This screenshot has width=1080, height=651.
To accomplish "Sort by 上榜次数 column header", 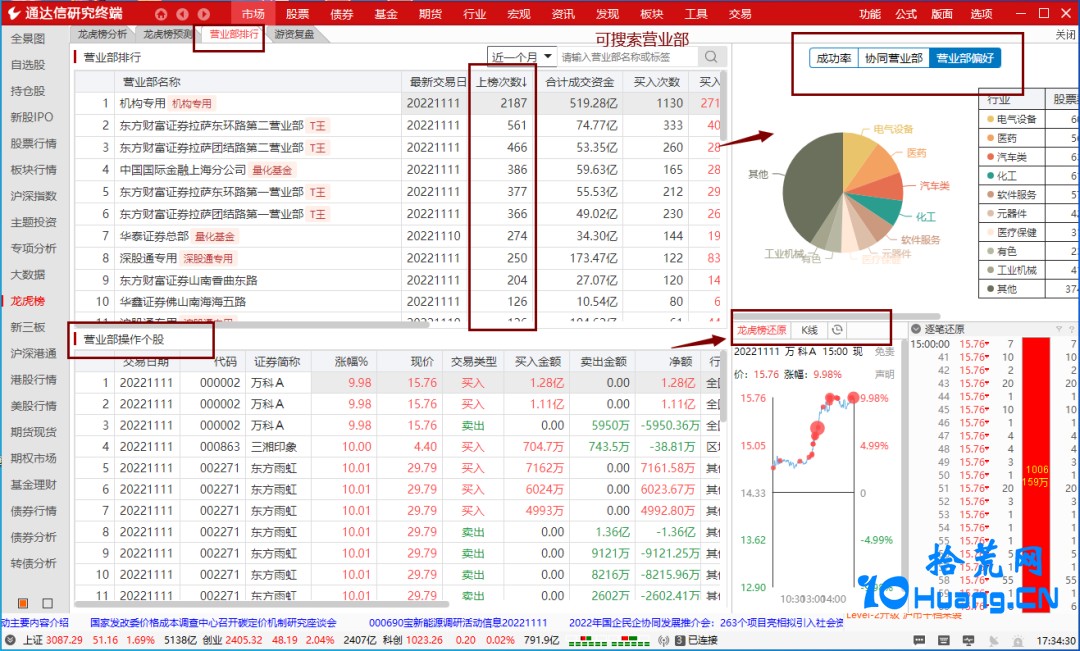I will 502,82.
